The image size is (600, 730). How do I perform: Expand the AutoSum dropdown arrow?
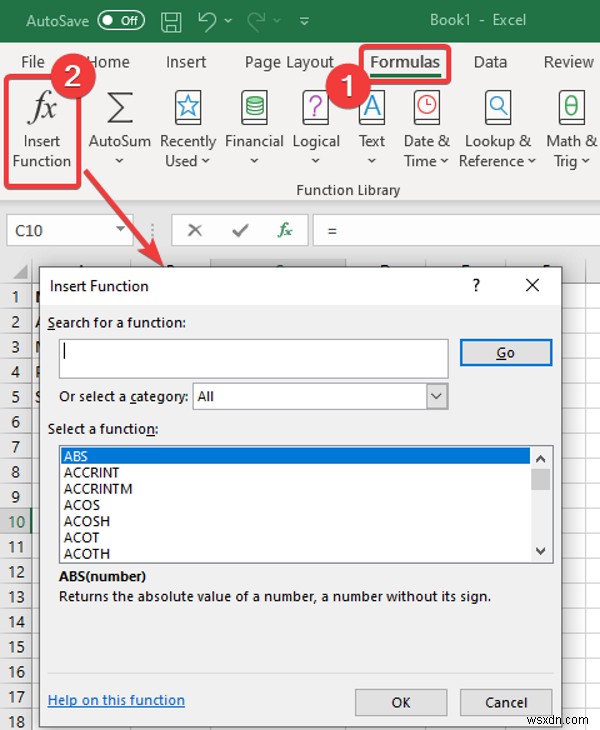(119, 161)
